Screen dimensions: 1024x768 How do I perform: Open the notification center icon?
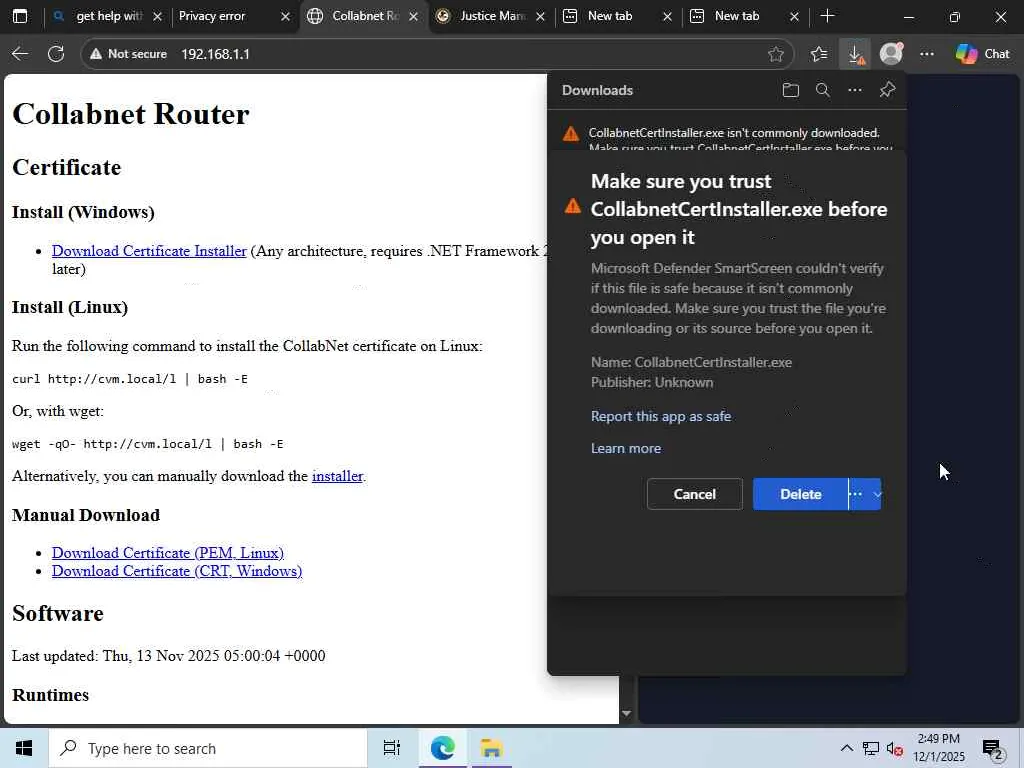point(993,749)
